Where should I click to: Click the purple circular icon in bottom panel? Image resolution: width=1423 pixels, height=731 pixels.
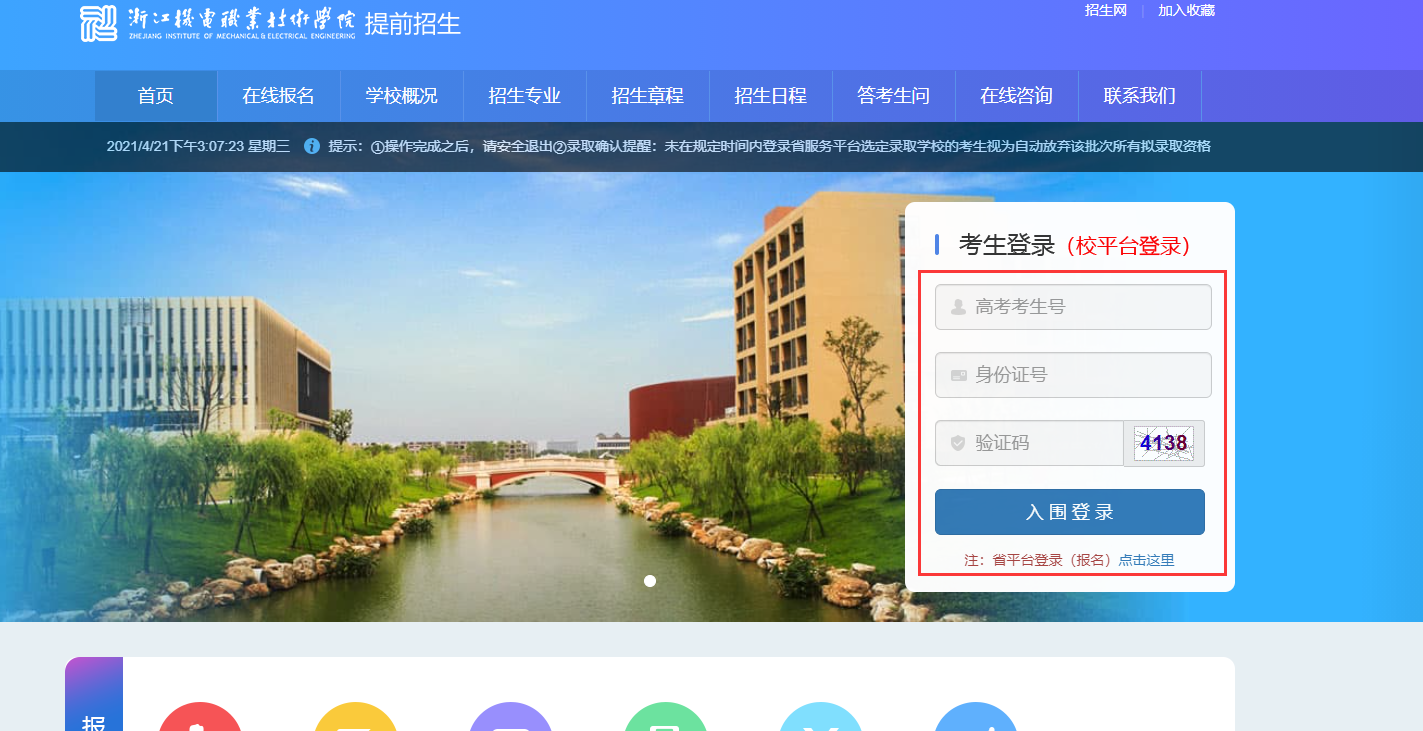(x=510, y=717)
